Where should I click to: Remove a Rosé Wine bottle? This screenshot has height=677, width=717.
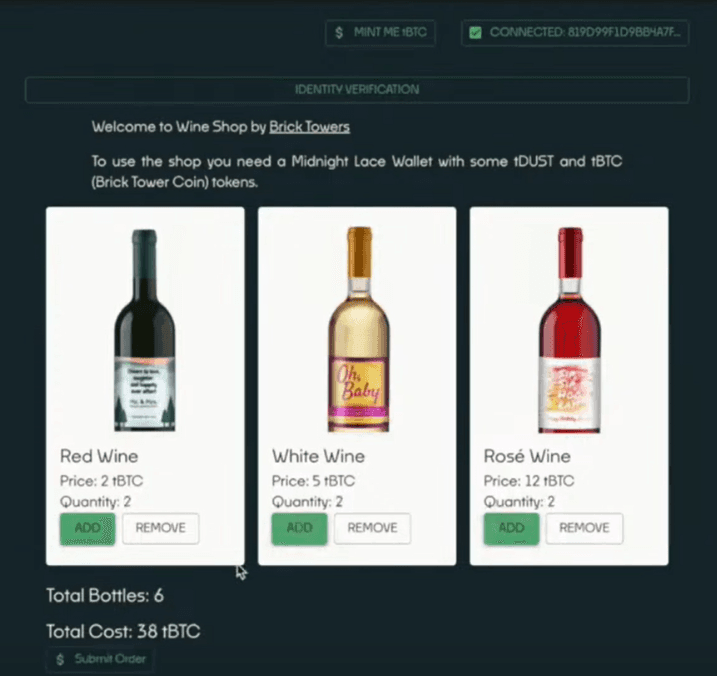tap(585, 528)
